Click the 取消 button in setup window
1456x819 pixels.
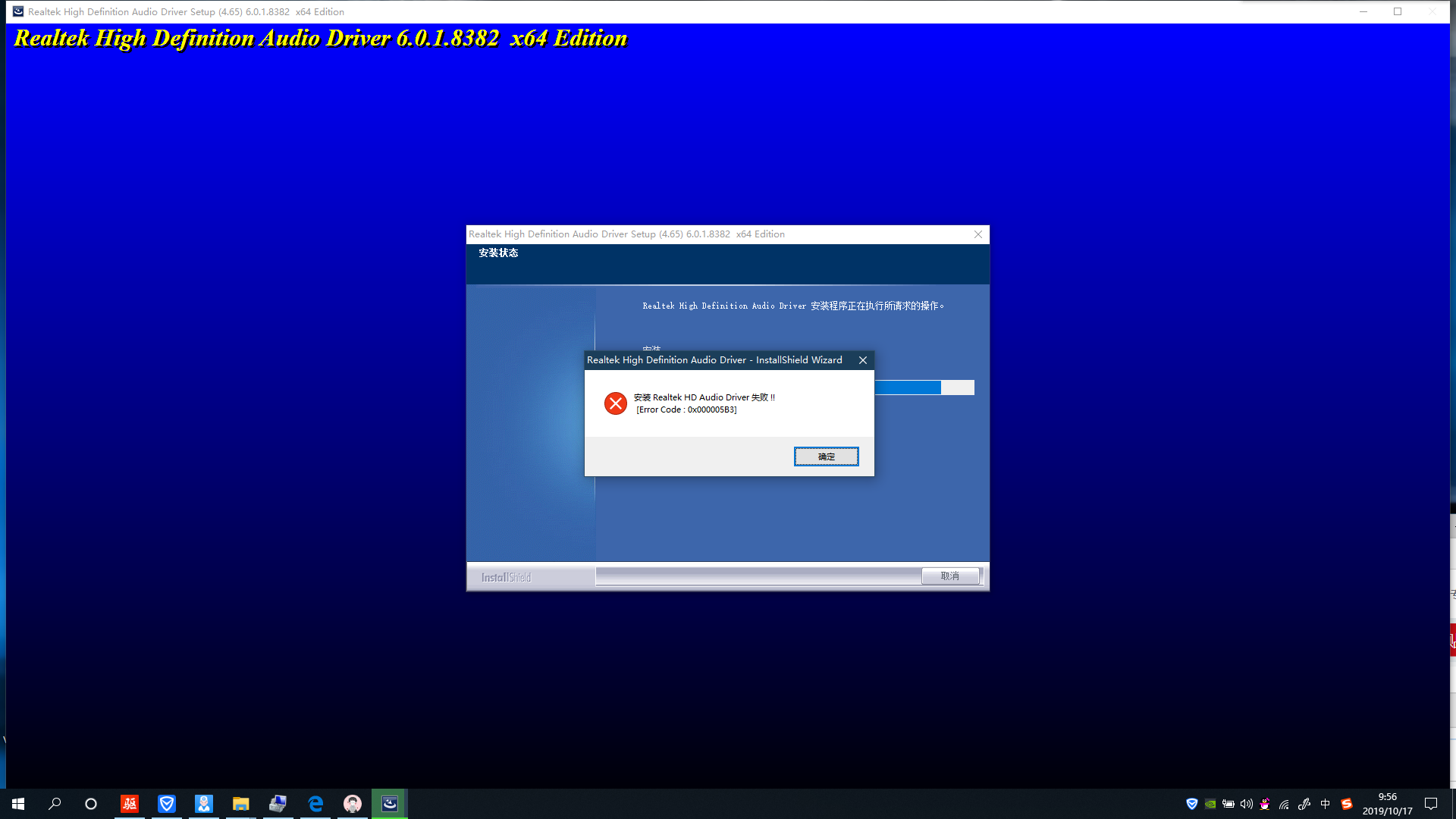click(x=949, y=576)
